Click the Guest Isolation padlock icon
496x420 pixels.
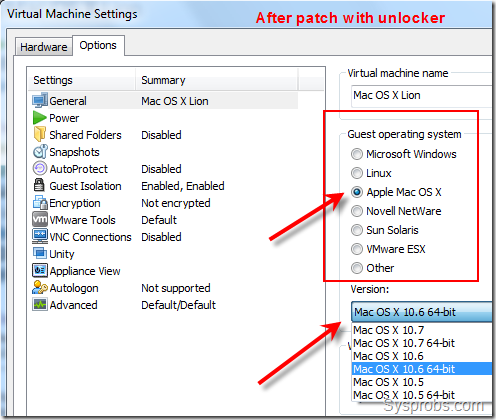(39, 185)
